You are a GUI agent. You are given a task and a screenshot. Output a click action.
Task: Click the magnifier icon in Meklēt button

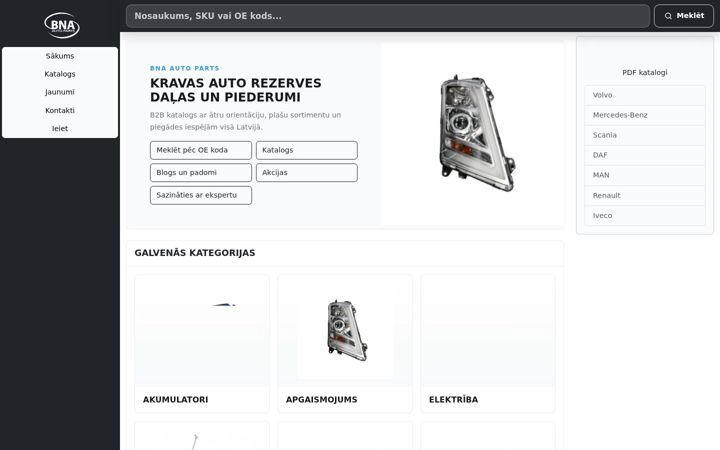668,16
